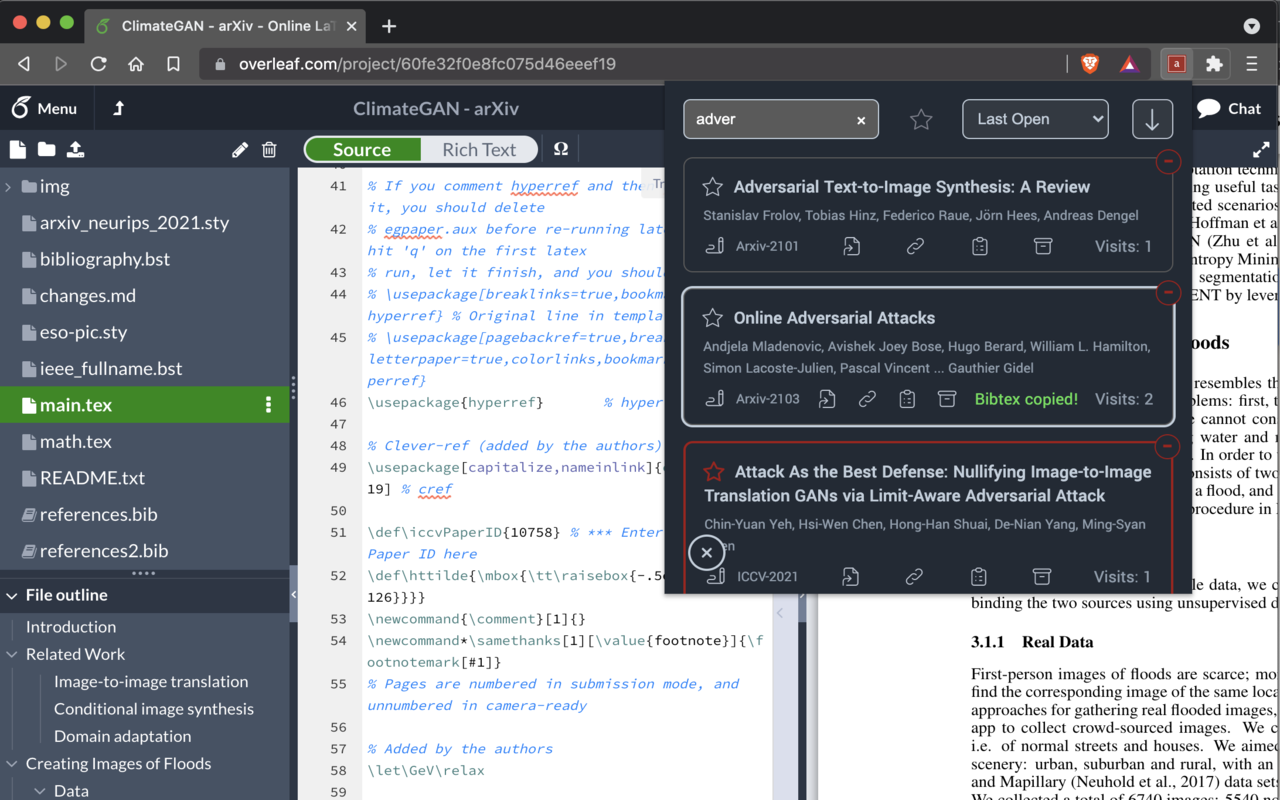Upload a file icon
The height and width of the screenshot is (800, 1280).
(76, 150)
